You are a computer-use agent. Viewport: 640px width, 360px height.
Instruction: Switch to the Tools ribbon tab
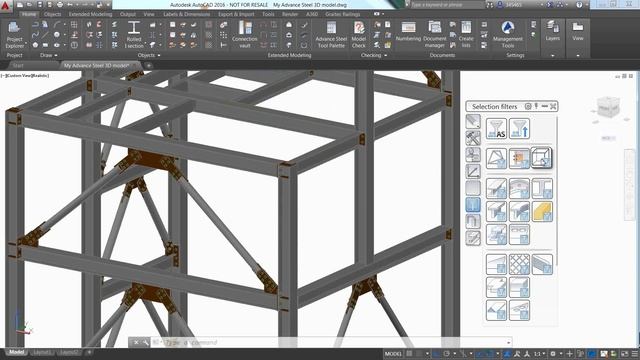pos(268,14)
